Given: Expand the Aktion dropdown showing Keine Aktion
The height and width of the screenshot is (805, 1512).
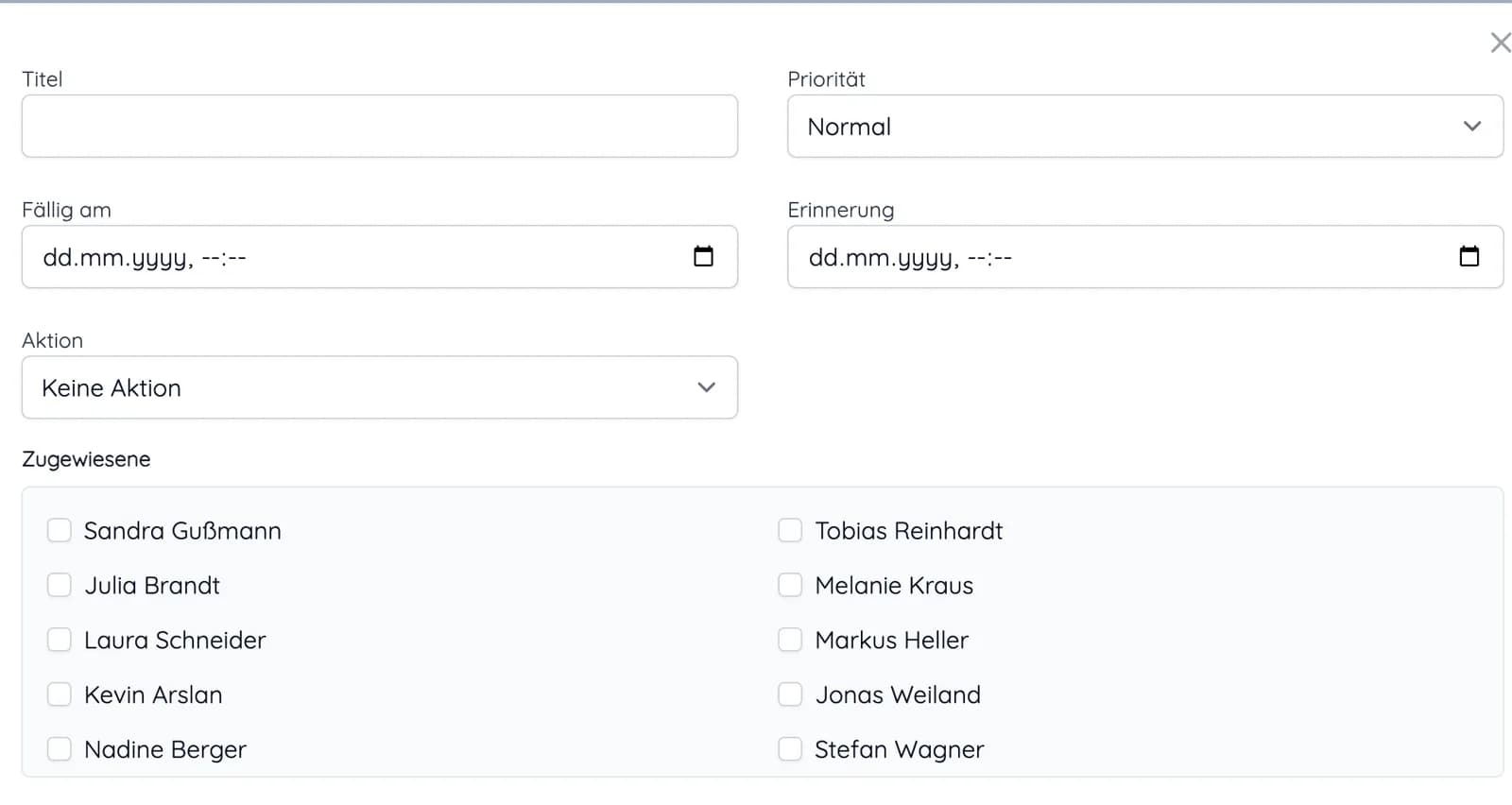Looking at the screenshot, I should tap(380, 387).
